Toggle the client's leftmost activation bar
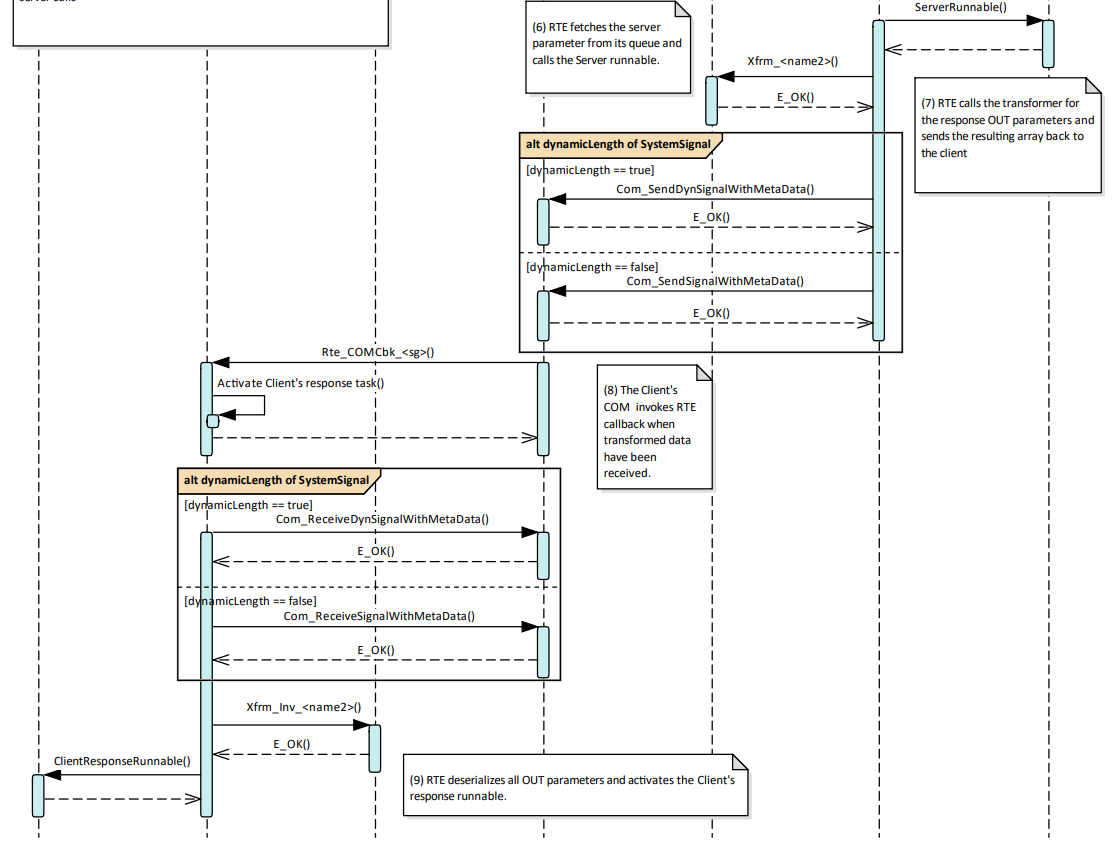Viewport: 1113px width, 864px height. [36, 793]
